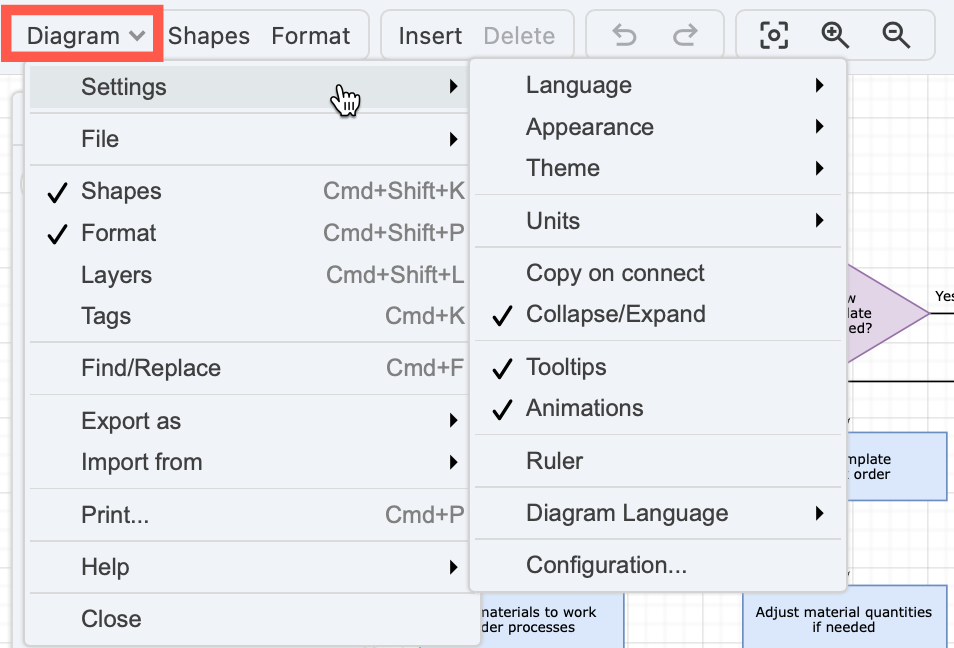Open the Appearance submenu

tap(589, 127)
